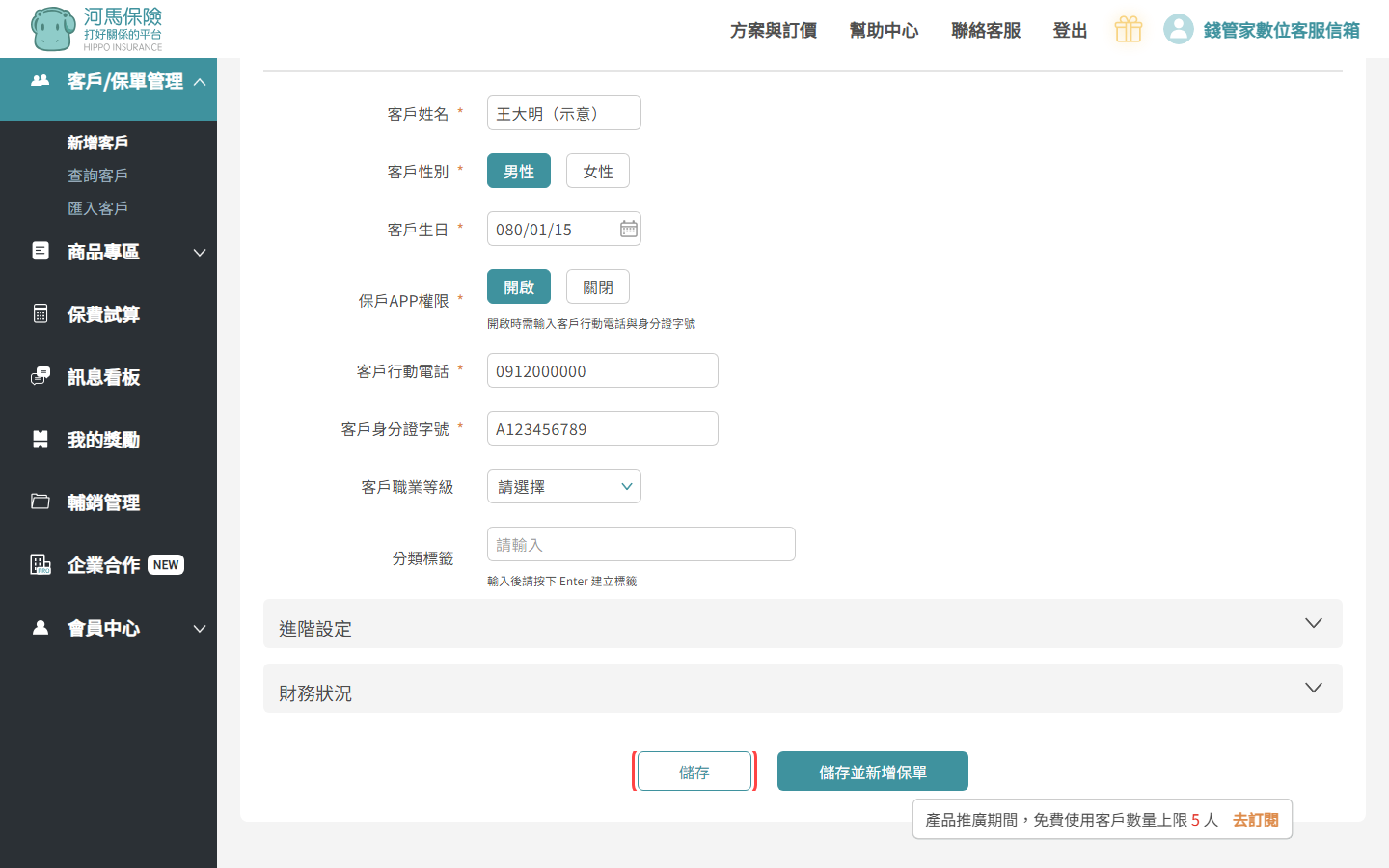Expand the 財務狀況 financial status section
The image size is (1389, 868).
click(x=803, y=688)
